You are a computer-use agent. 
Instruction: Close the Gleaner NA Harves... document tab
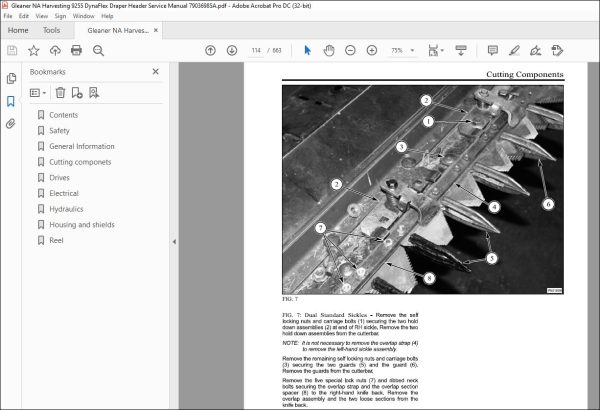(156, 30)
